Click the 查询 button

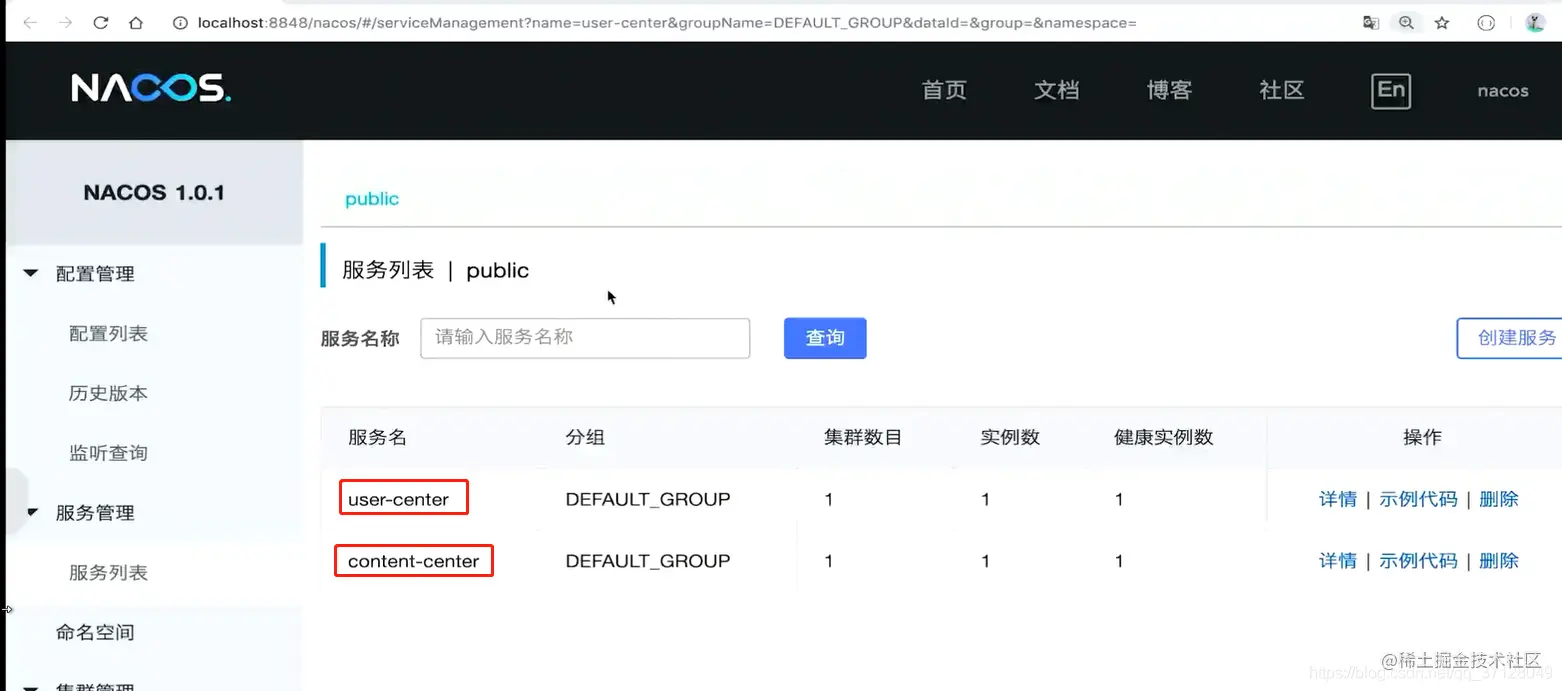[825, 338]
